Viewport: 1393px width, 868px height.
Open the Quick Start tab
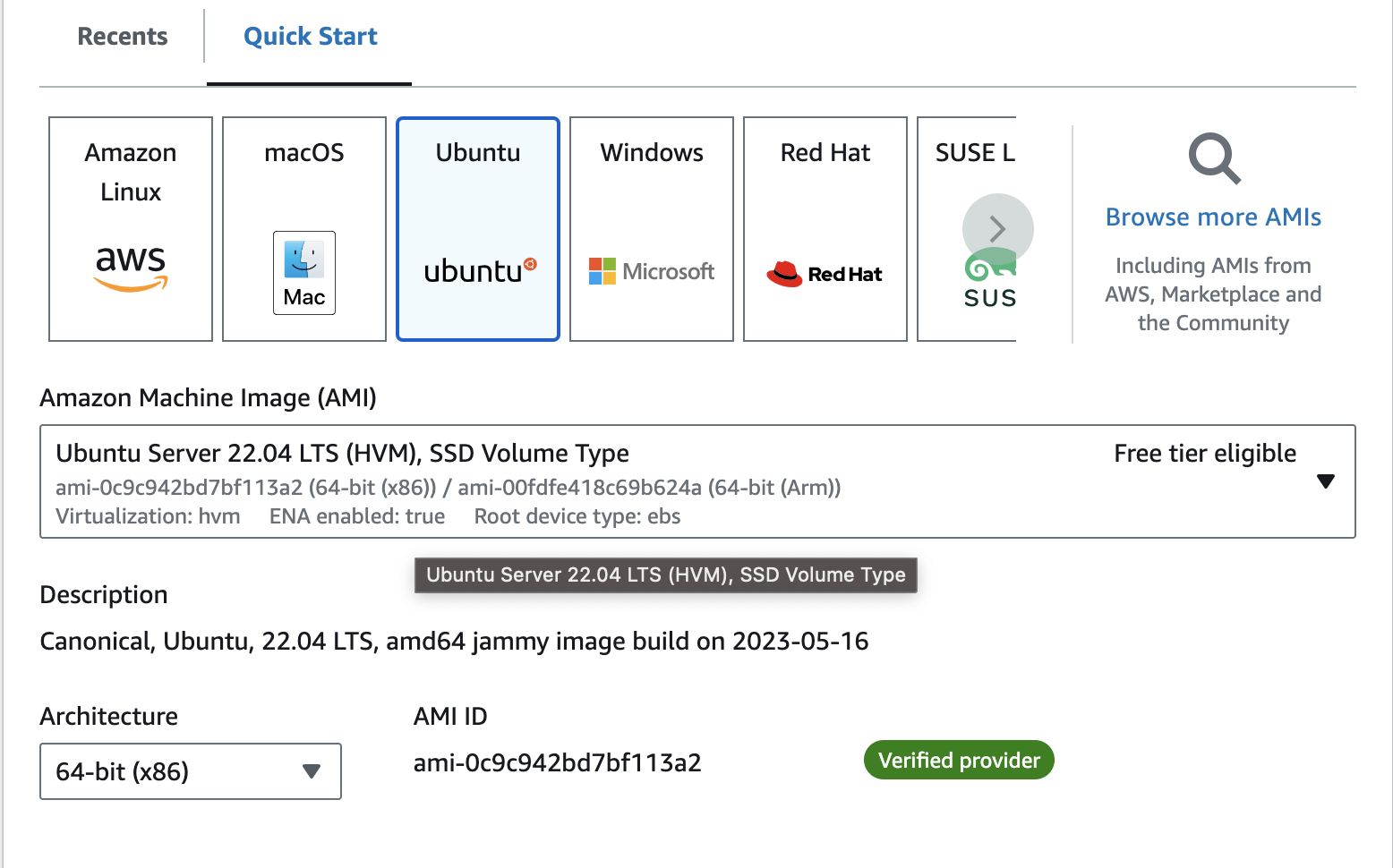tap(310, 37)
